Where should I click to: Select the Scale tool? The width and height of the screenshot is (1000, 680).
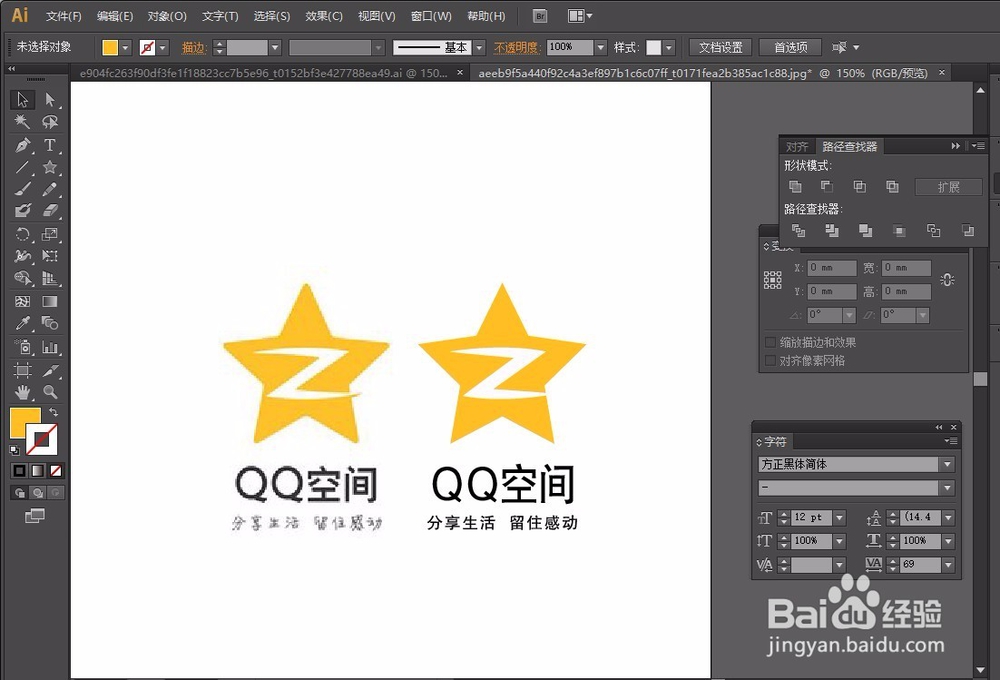click(x=50, y=234)
